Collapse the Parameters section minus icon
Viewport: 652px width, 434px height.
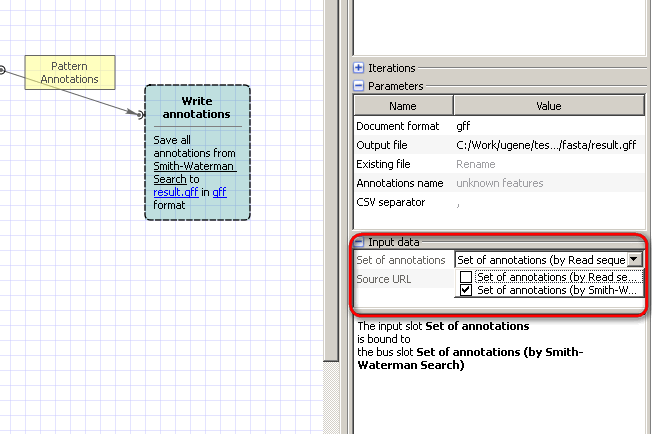coord(359,86)
